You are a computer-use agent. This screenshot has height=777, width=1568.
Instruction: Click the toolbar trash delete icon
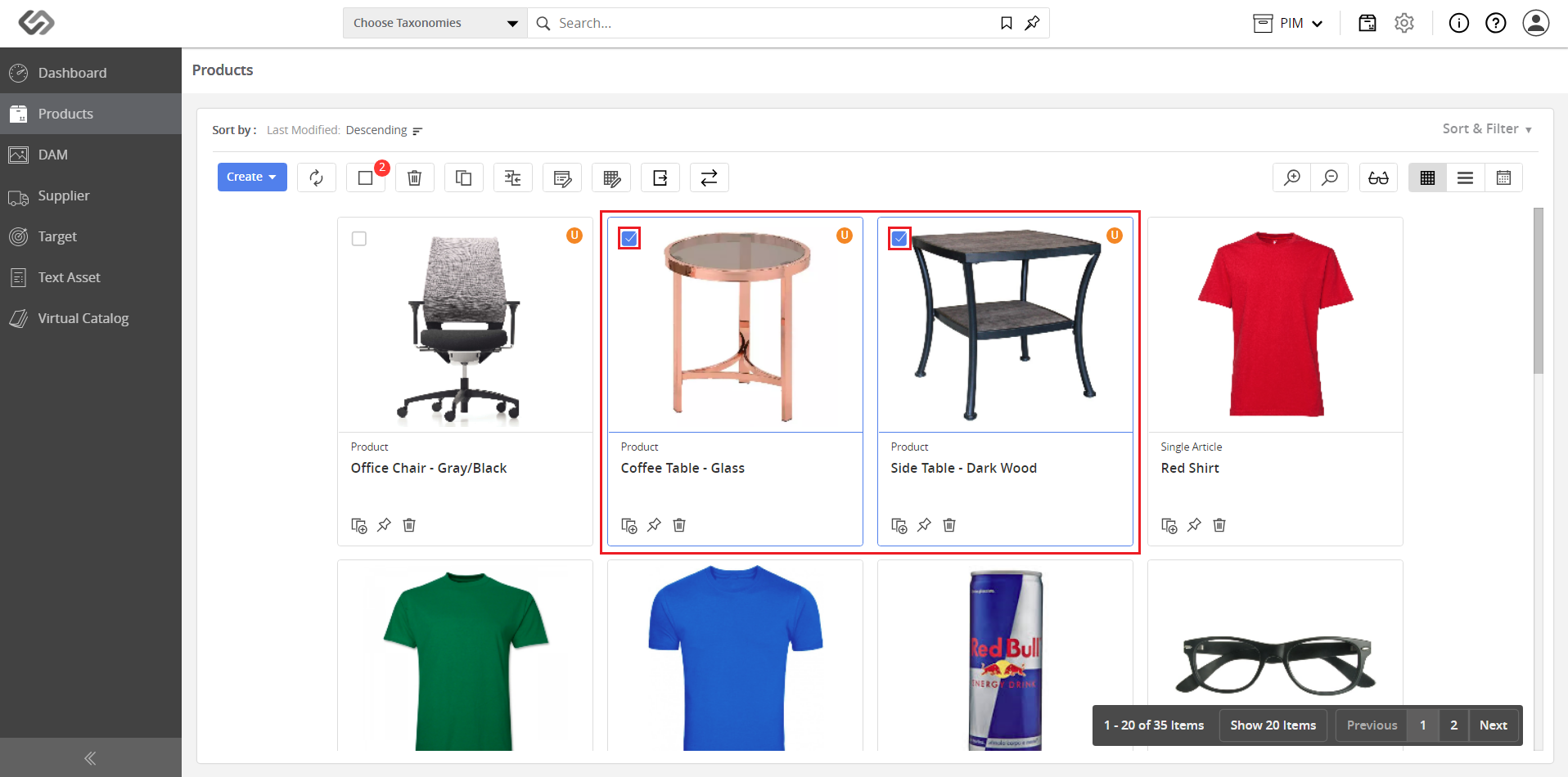point(415,177)
